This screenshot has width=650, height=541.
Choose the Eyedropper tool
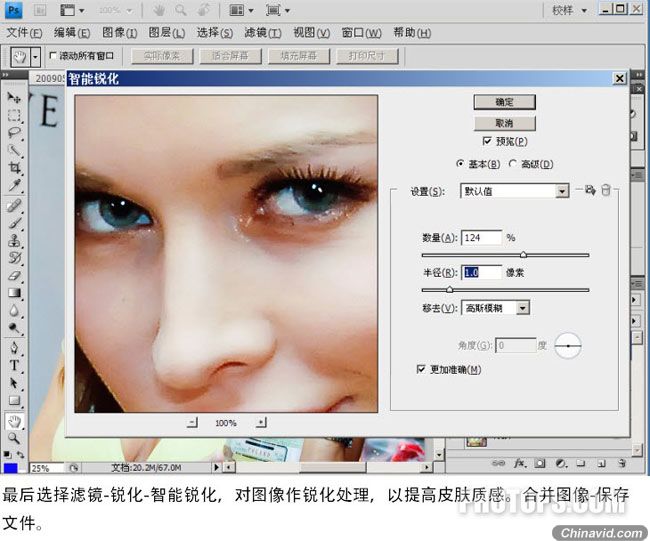click(x=14, y=186)
